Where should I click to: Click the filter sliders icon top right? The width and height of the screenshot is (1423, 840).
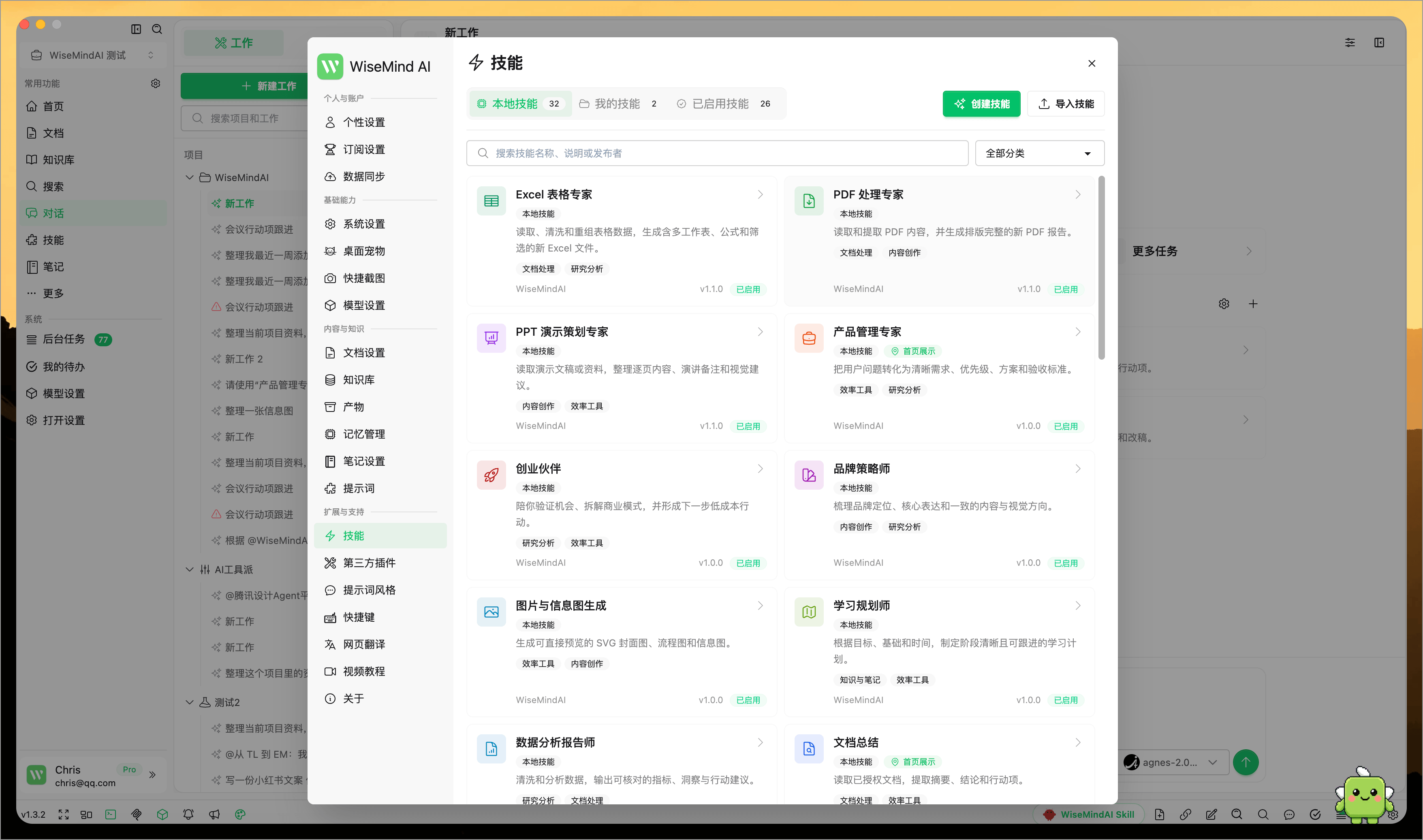(x=1350, y=43)
